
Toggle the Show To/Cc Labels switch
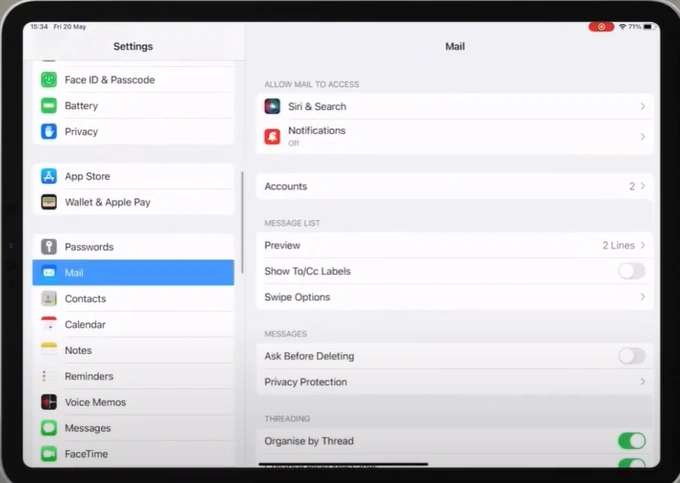[632, 271]
